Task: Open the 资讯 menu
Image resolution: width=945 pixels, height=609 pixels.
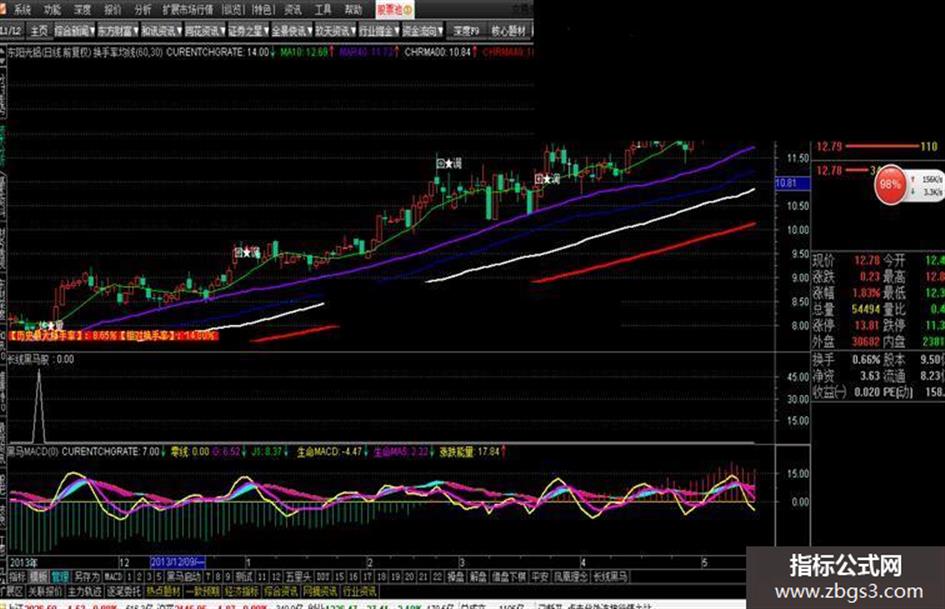Action: click(293, 10)
